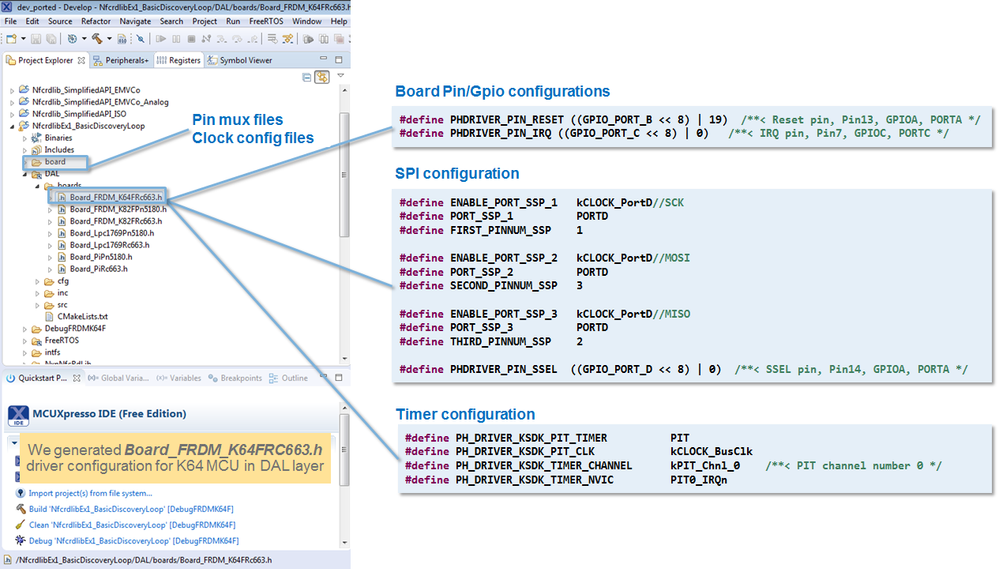The height and width of the screenshot is (569, 999).
Task: Open the Refactor menu
Action: tap(96, 21)
